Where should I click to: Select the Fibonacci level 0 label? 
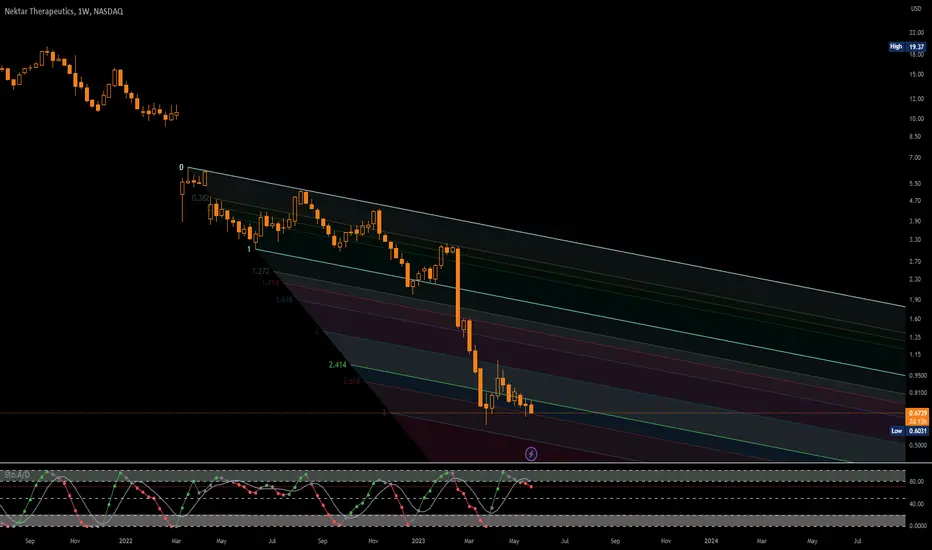tap(181, 168)
